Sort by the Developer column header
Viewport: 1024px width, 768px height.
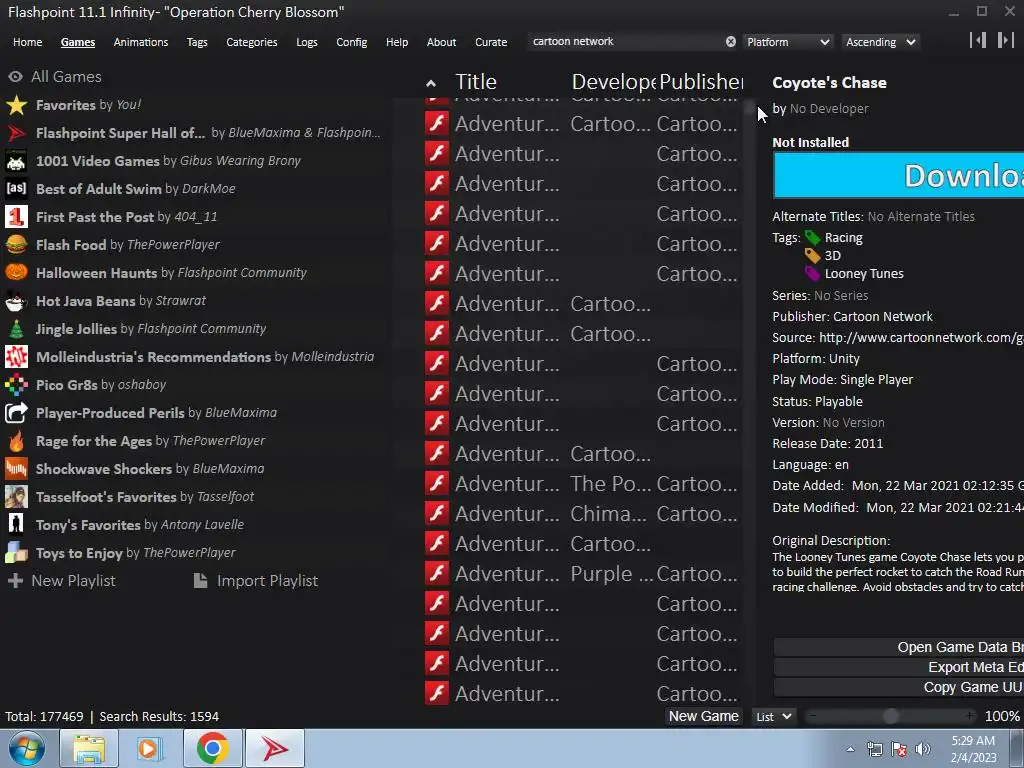613,82
